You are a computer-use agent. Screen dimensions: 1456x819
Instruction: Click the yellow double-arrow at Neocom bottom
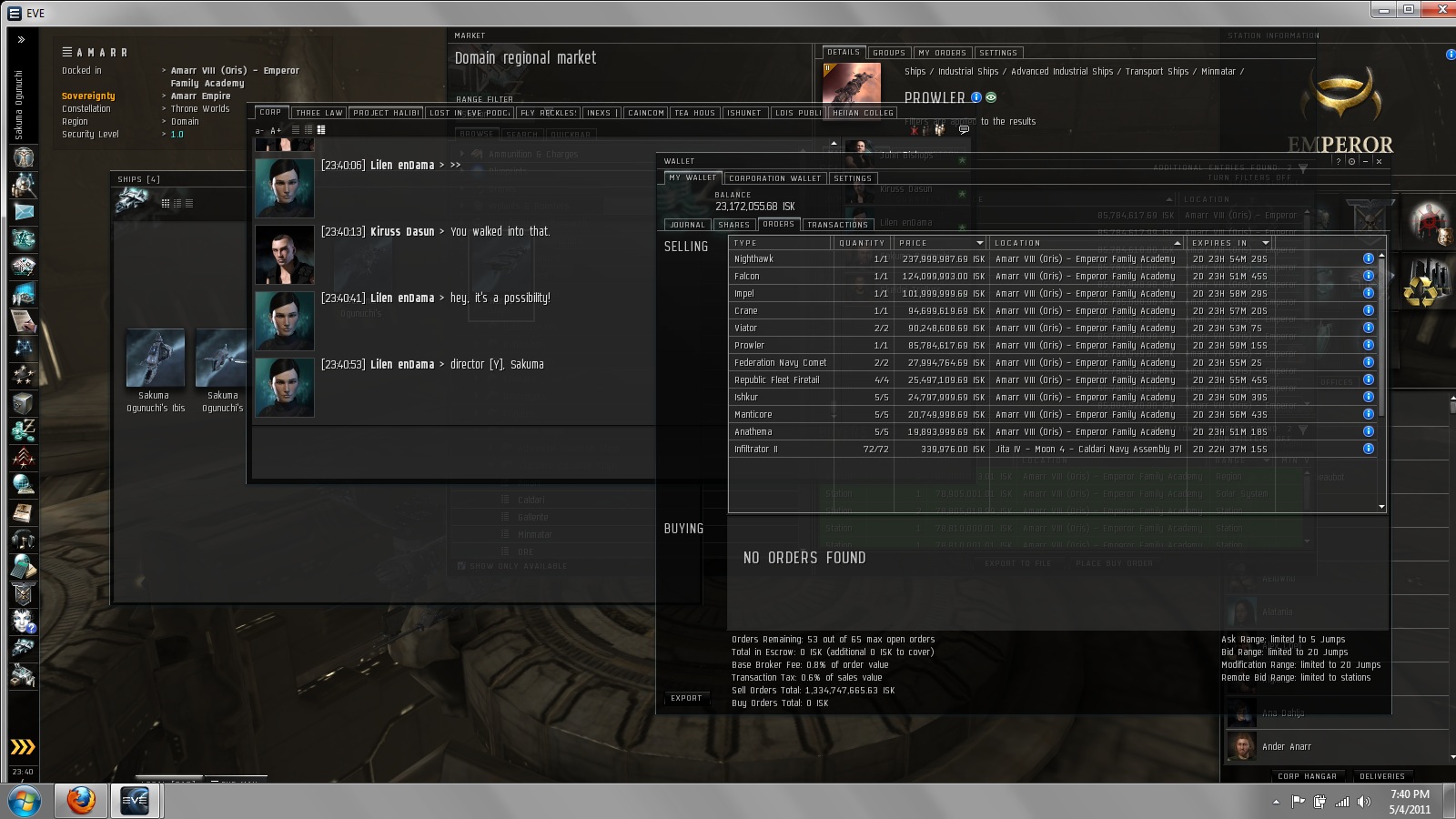[23, 747]
